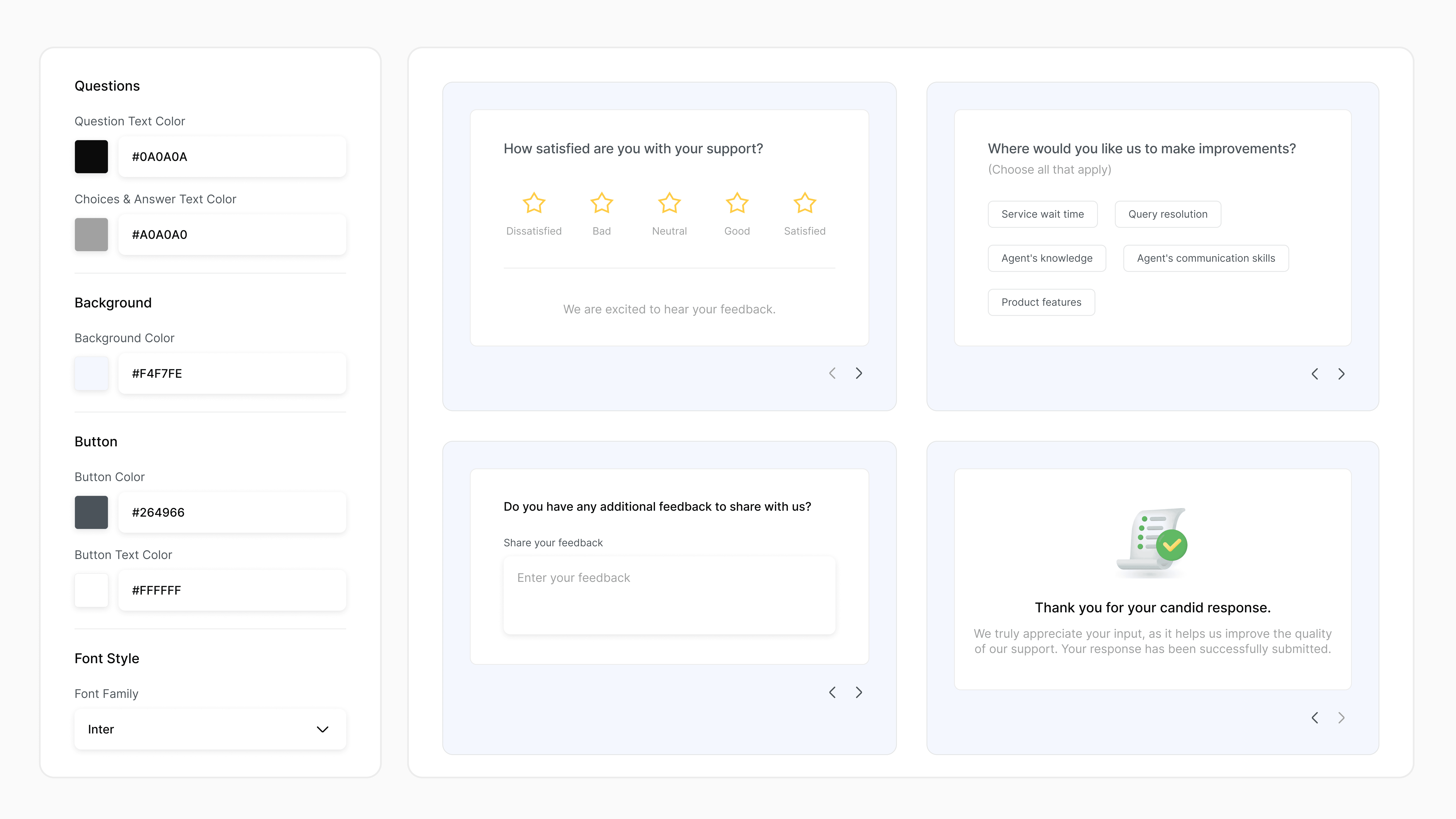Choose the Neutral star rating
The image size is (1456, 819).
(669, 203)
